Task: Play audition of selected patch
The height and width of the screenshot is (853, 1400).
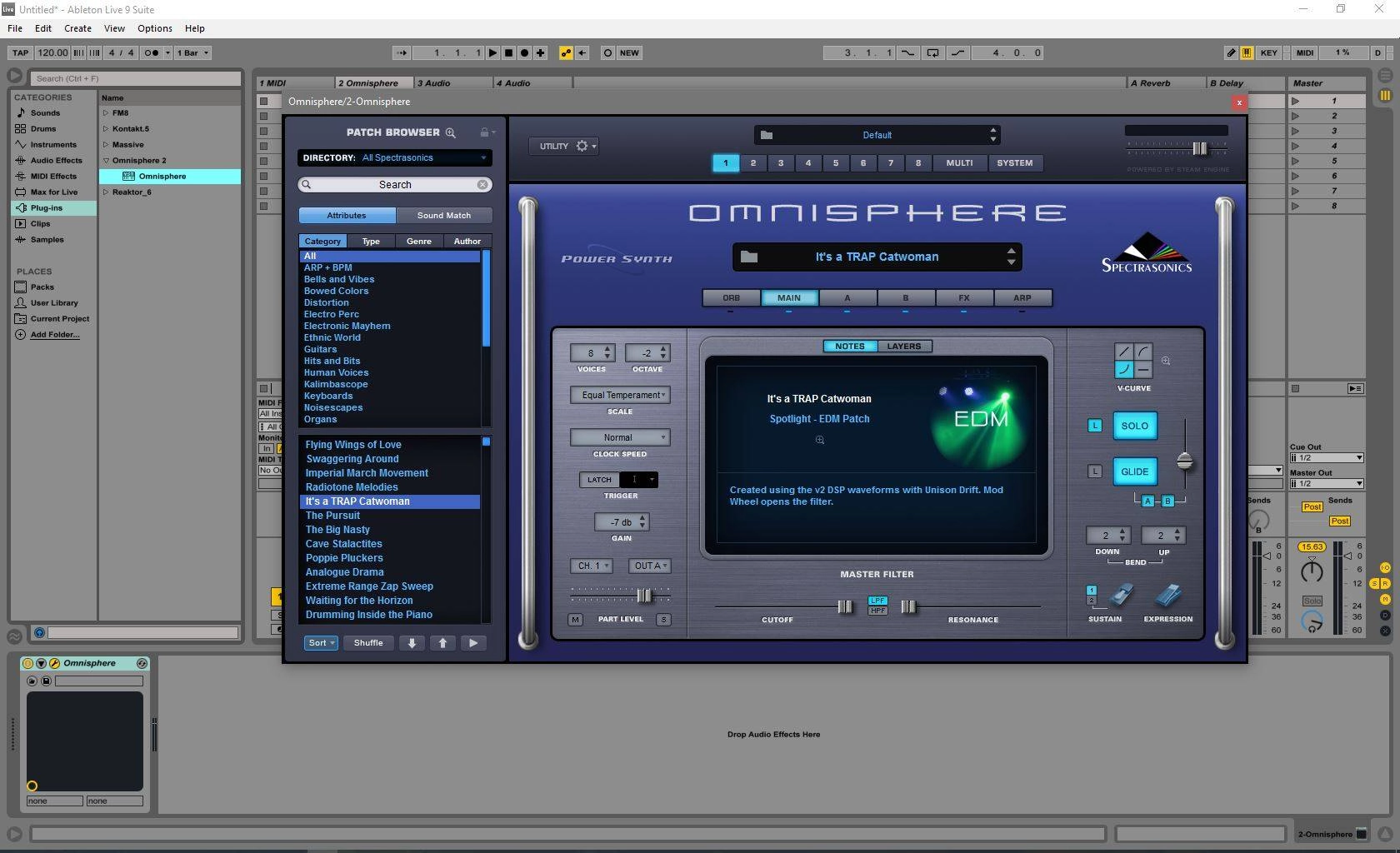Action: [473, 643]
